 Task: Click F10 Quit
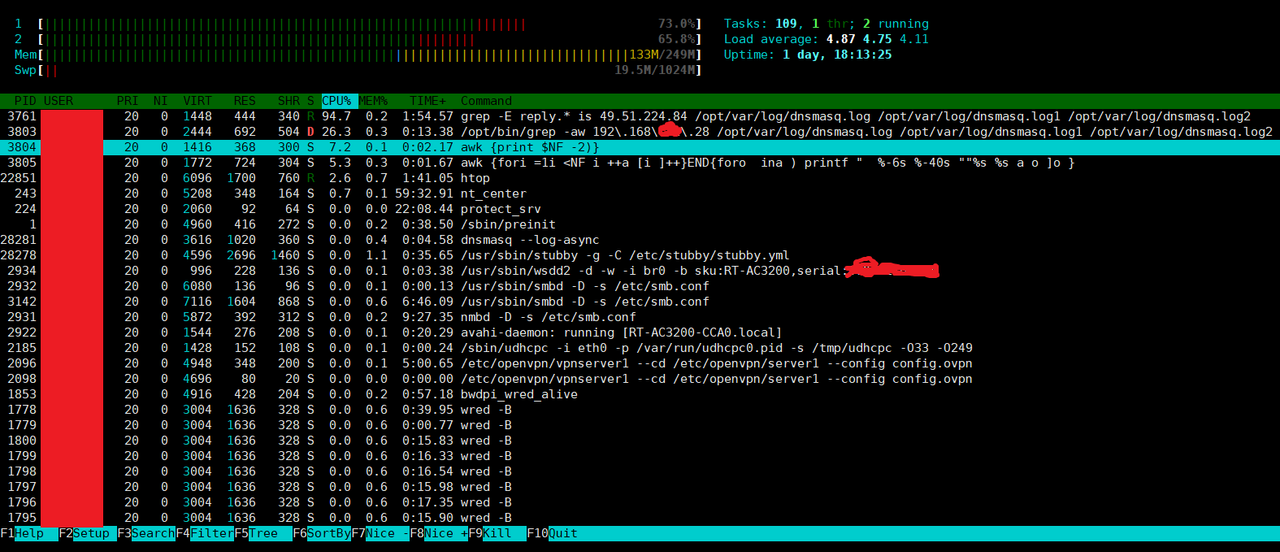(552, 534)
